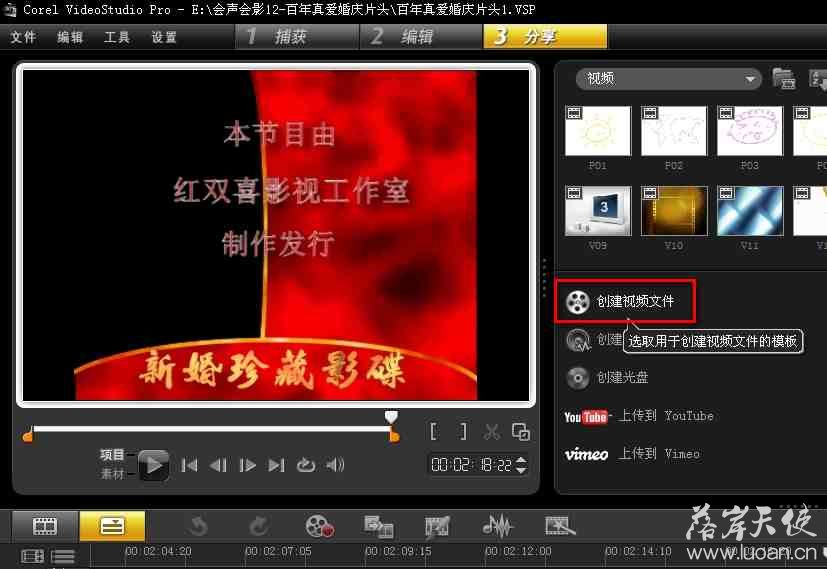Click the scissors split clip icon
The image size is (827, 569).
[x=491, y=432]
